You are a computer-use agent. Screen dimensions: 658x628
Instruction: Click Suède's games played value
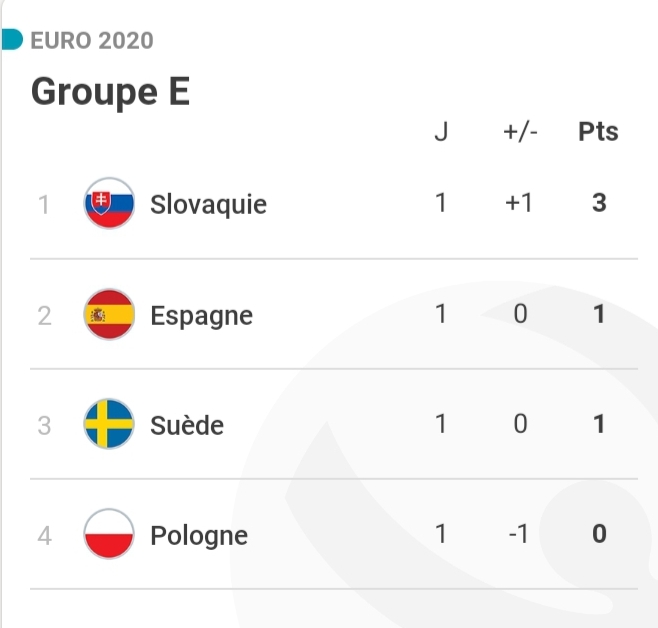pos(441,424)
